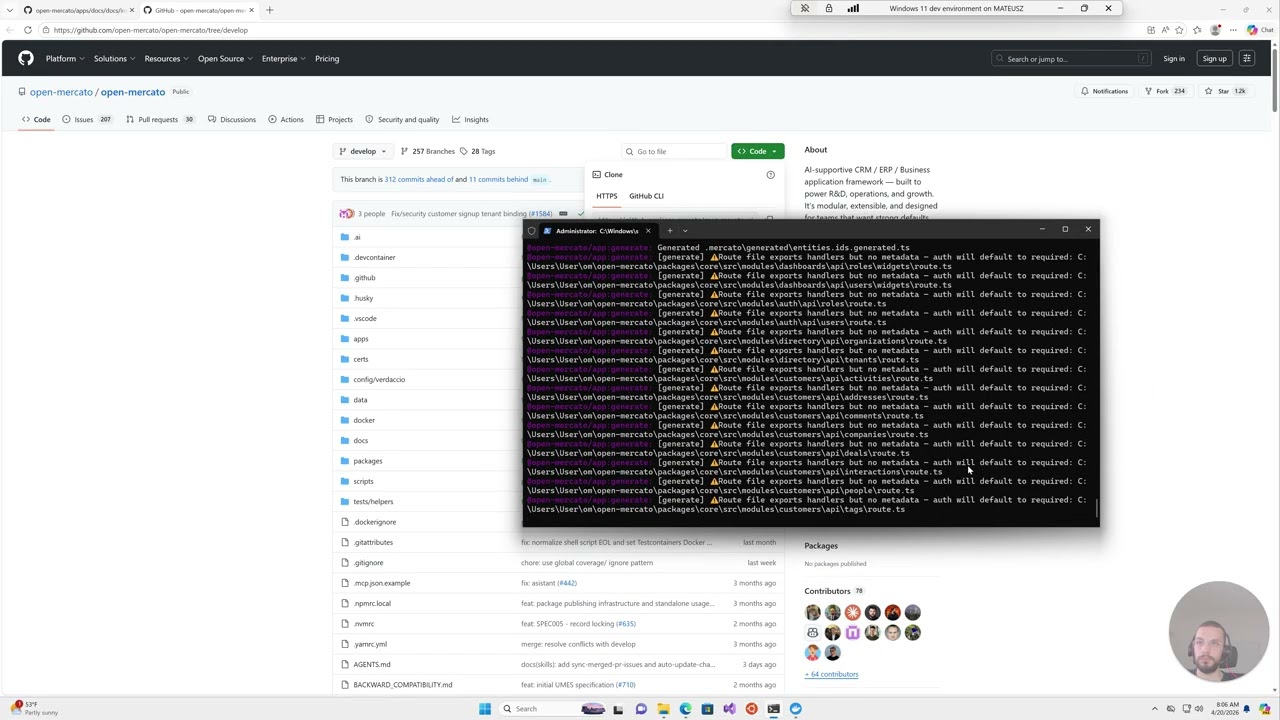Open the BACKWARD_COMPATIBILITY.md file
Screen dimensions: 1280x720
[x=402, y=685]
